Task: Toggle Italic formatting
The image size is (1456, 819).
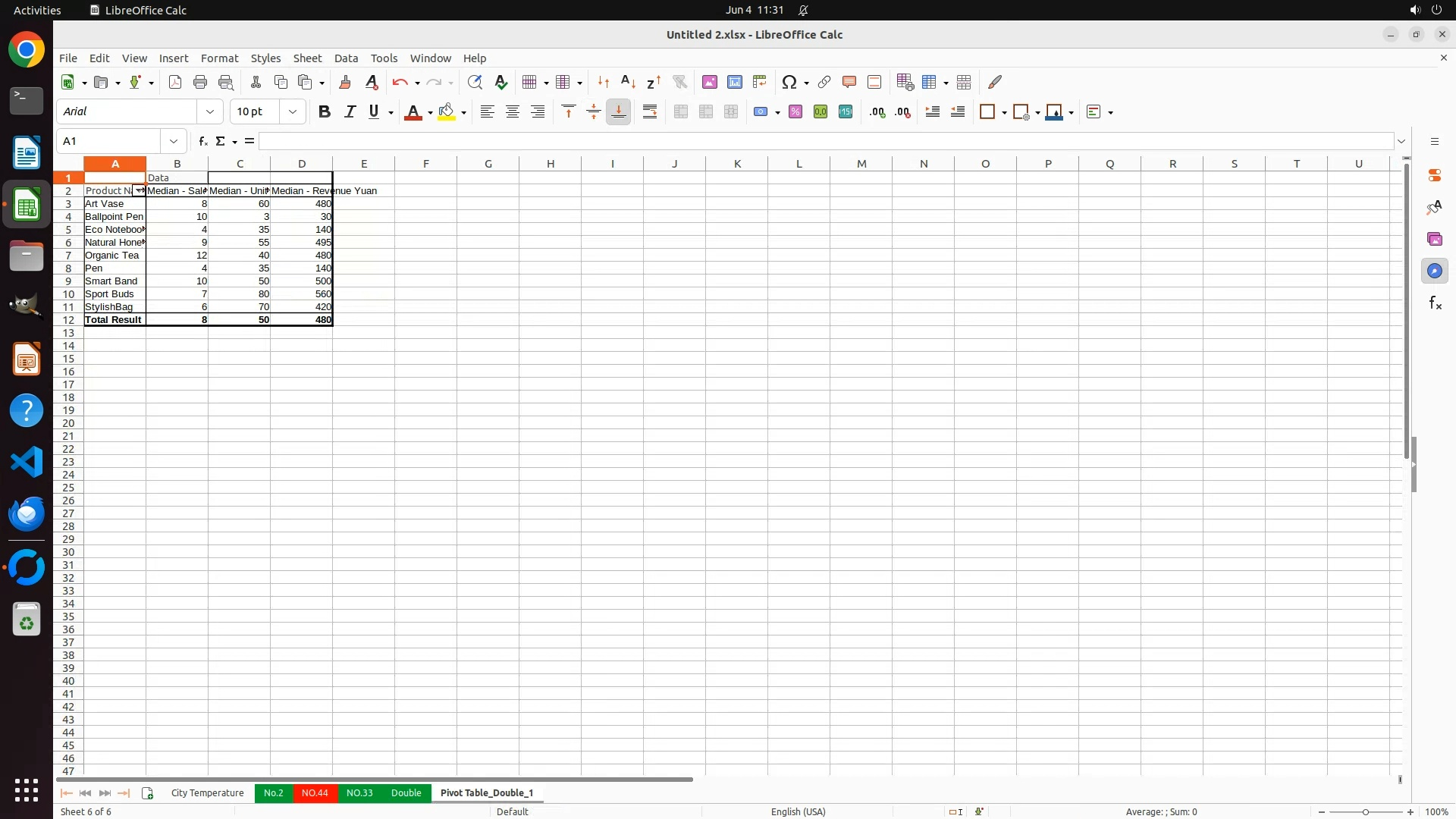Action: pyautogui.click(x=350, y=112)
